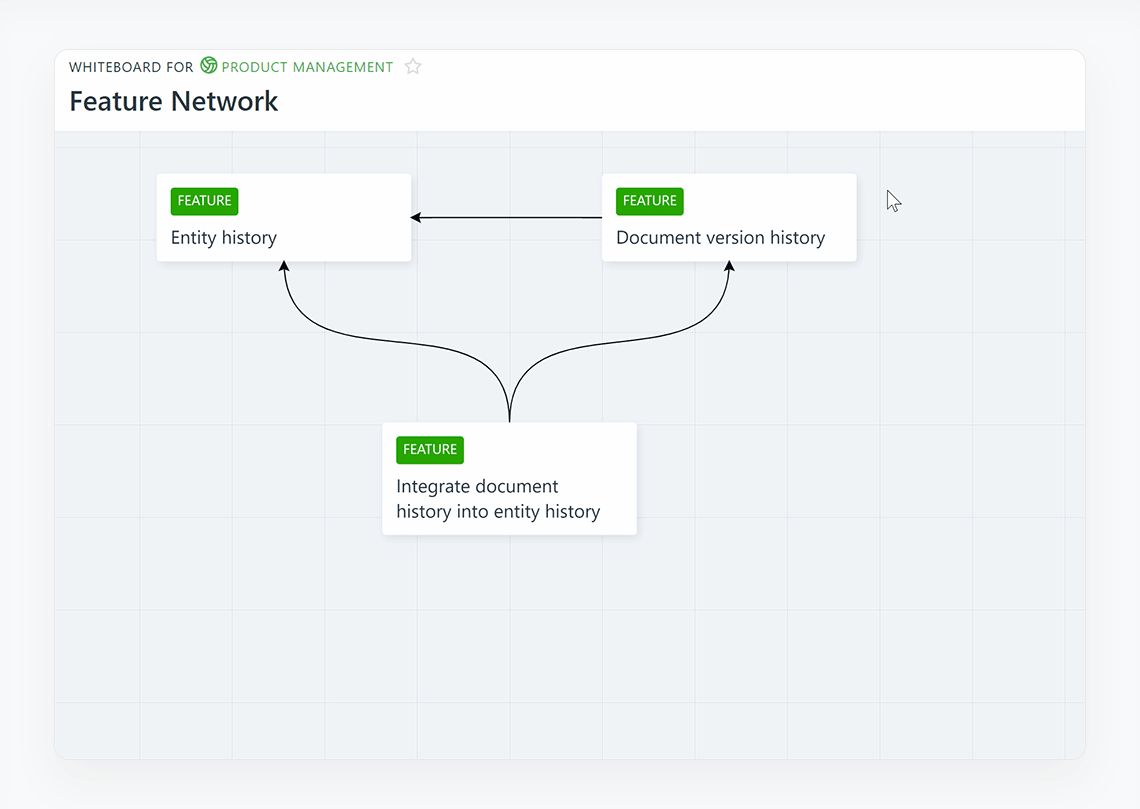1140x809 pixels.
Task: Open the Document version history card
Action: 720,238
